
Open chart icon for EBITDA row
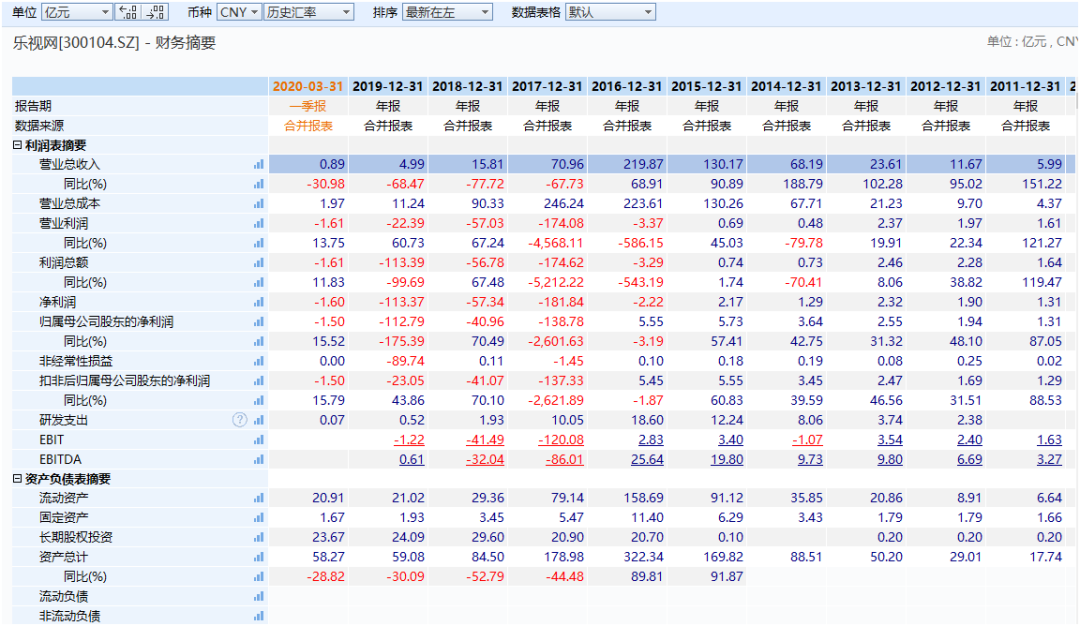click(x=258, y=459)
